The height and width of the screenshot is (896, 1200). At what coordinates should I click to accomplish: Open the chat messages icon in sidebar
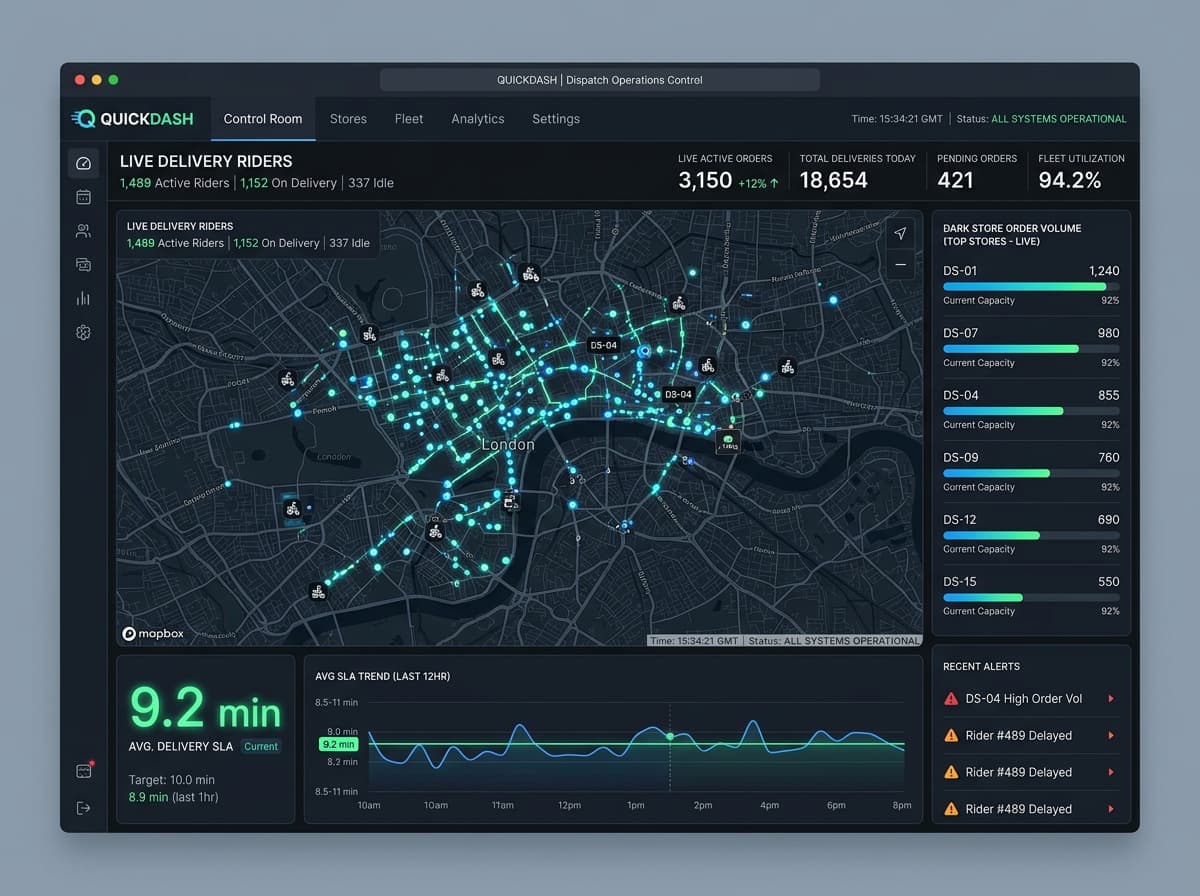83,265
